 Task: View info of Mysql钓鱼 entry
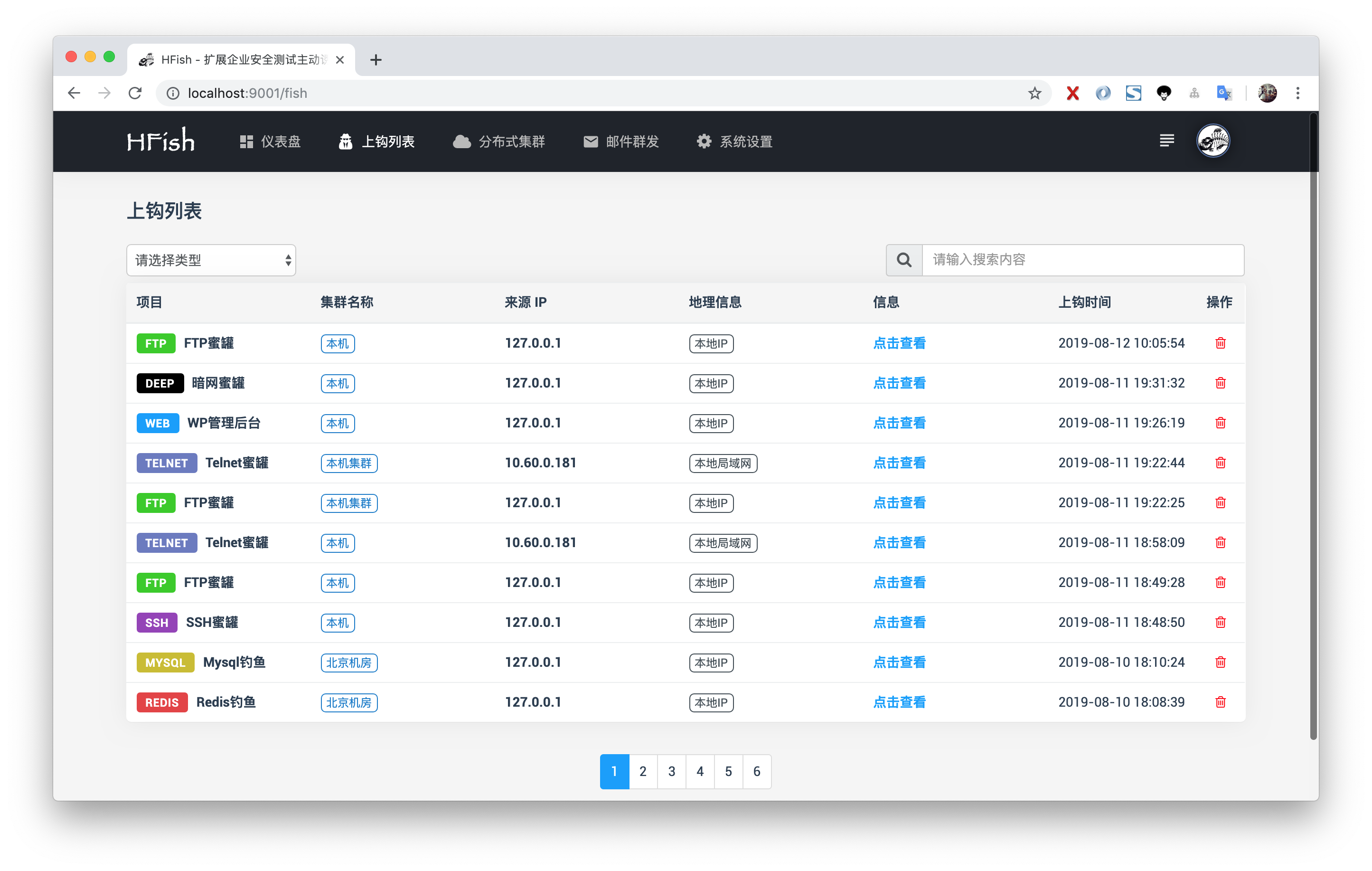pos(899,663)
